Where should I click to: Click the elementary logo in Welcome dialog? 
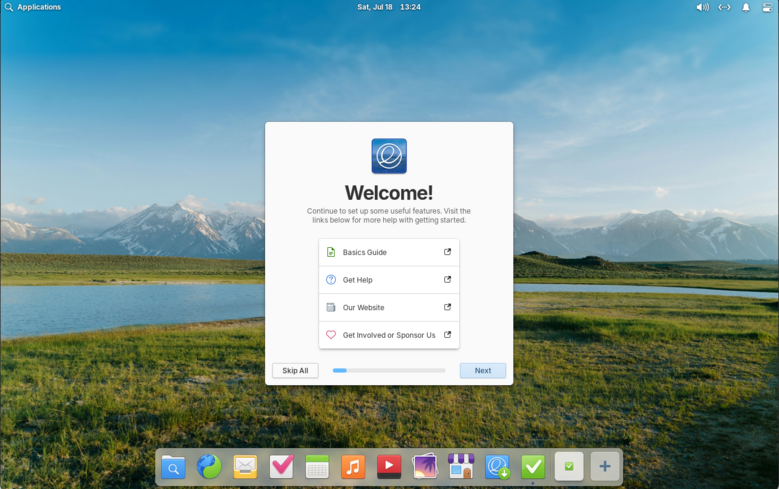click(389, 156)
